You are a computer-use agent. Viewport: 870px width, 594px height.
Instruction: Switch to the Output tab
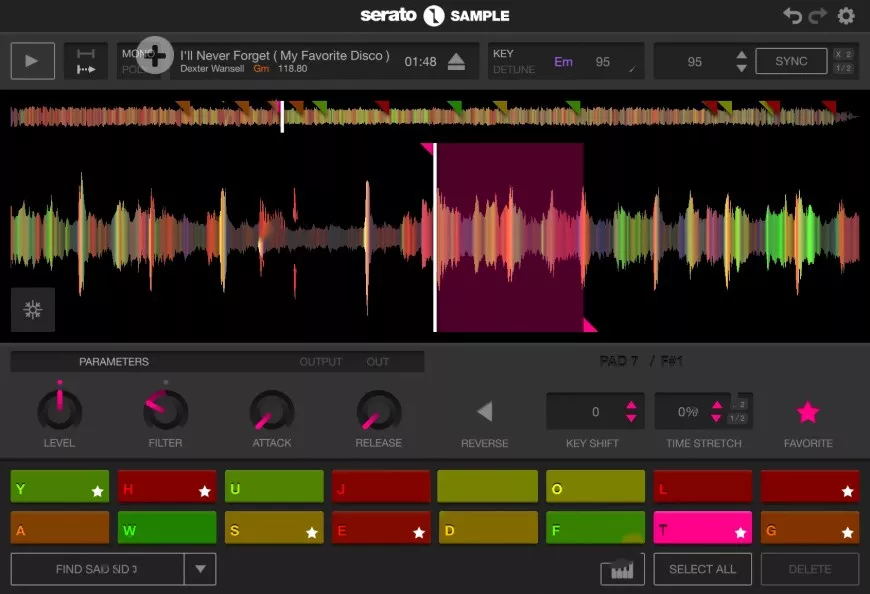click(x=321, y=361)
